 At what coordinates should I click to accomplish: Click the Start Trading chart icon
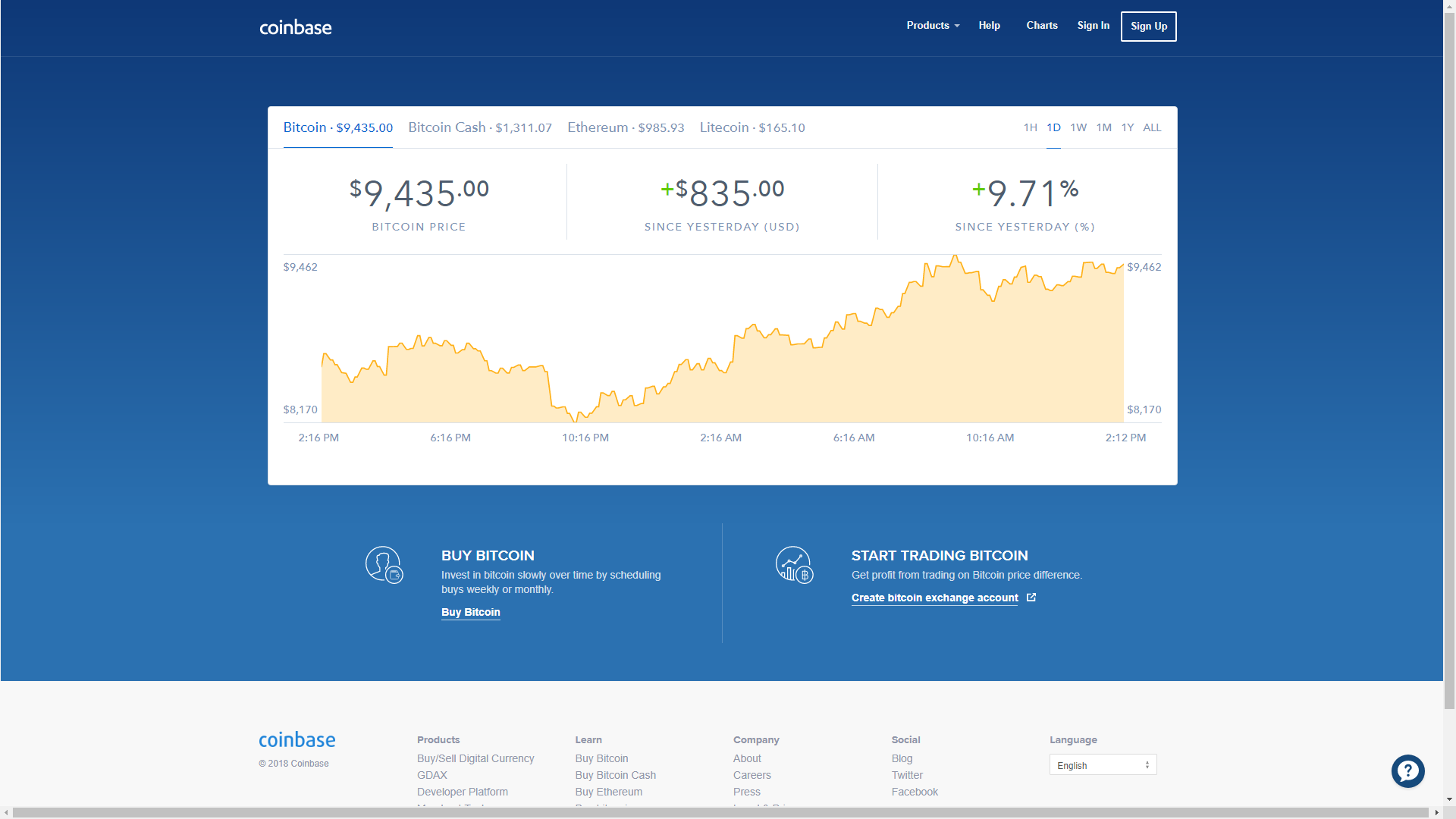[x=794, y=565]
